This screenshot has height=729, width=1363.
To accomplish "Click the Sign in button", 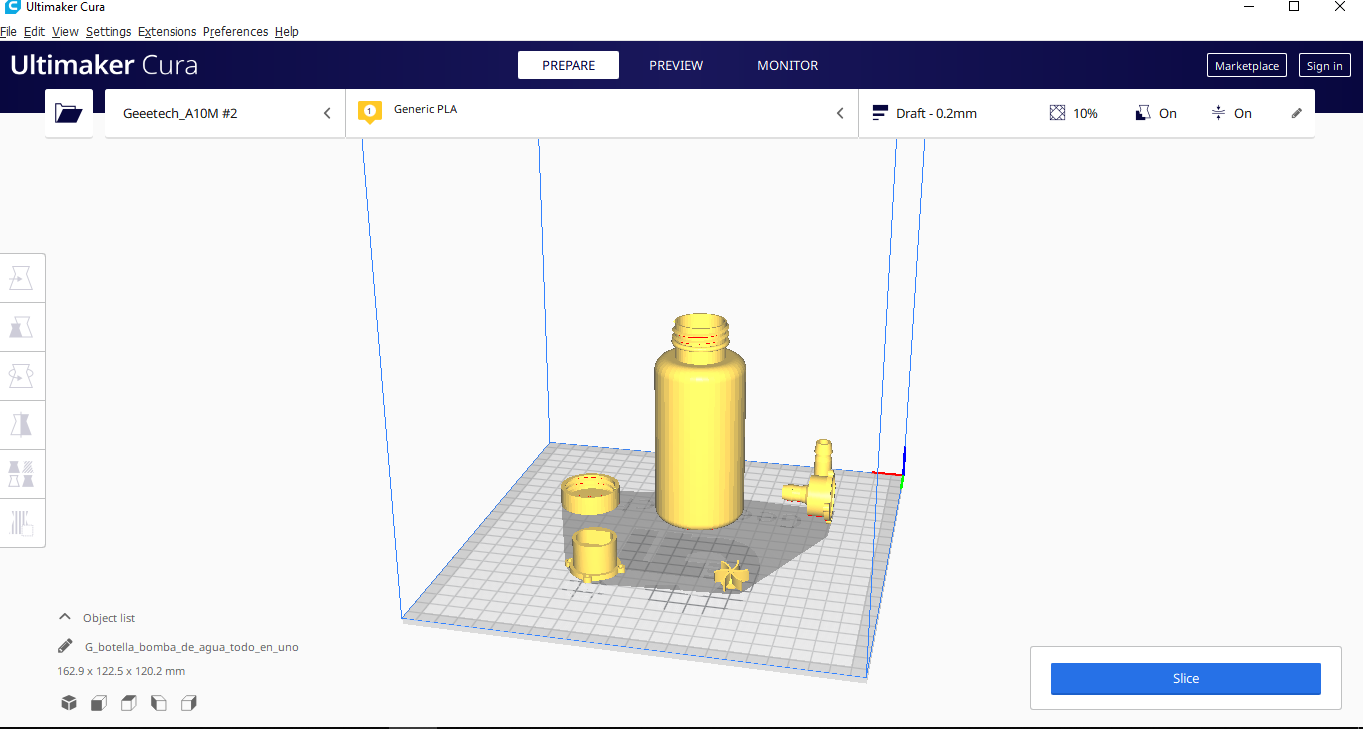I will click(1324, 66).
